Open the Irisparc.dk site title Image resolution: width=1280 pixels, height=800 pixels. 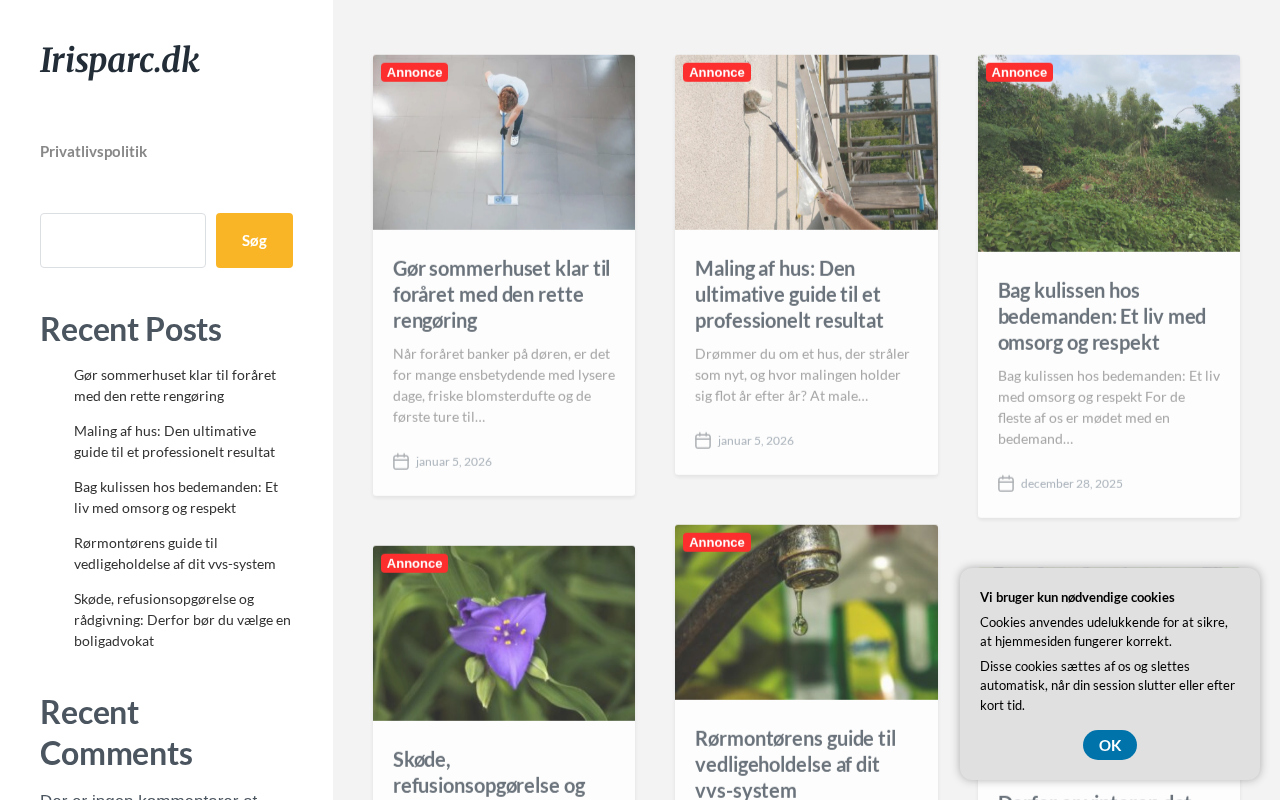click(120, 60)
